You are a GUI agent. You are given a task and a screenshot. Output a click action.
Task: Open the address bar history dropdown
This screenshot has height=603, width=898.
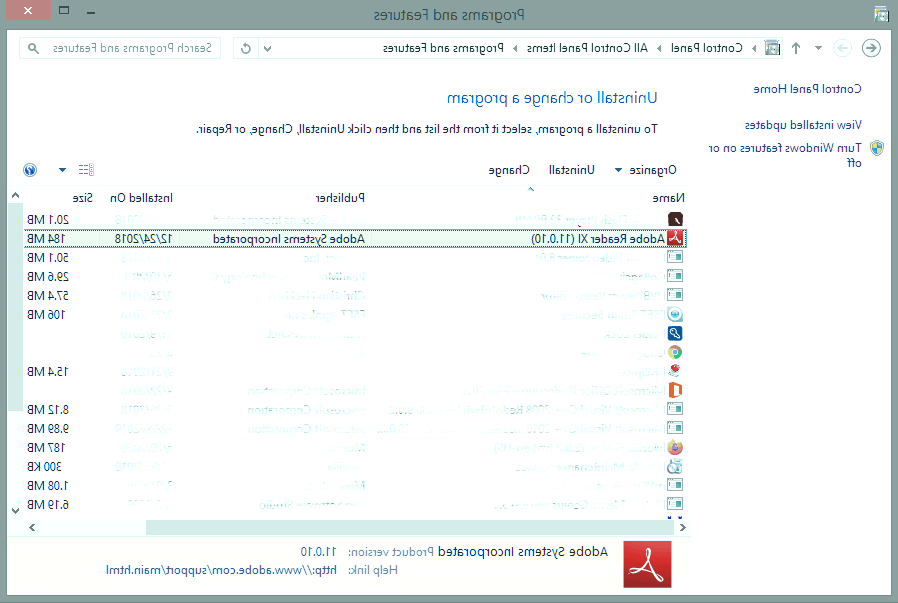tap(267, 49)
